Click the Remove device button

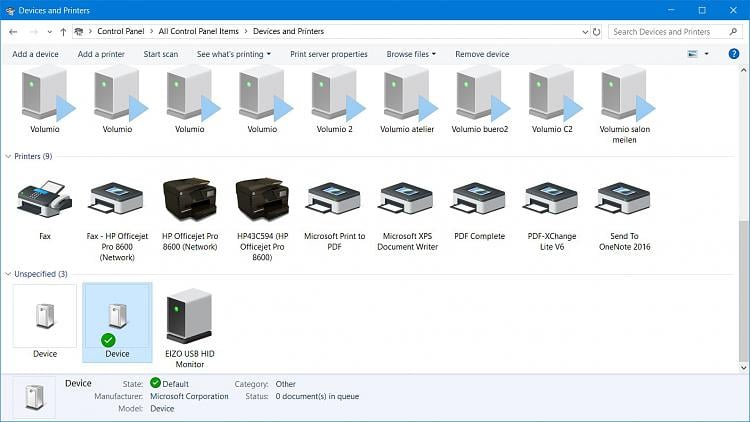482,54
